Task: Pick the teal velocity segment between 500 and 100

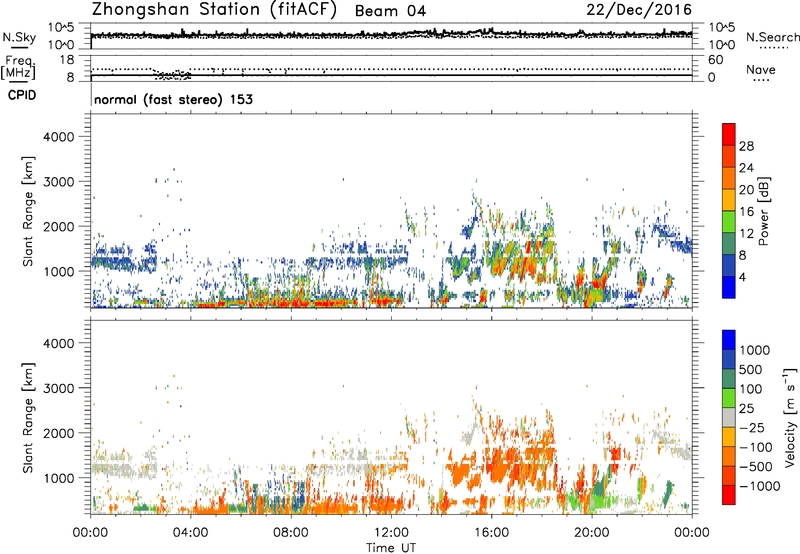Action: [729, 379]
